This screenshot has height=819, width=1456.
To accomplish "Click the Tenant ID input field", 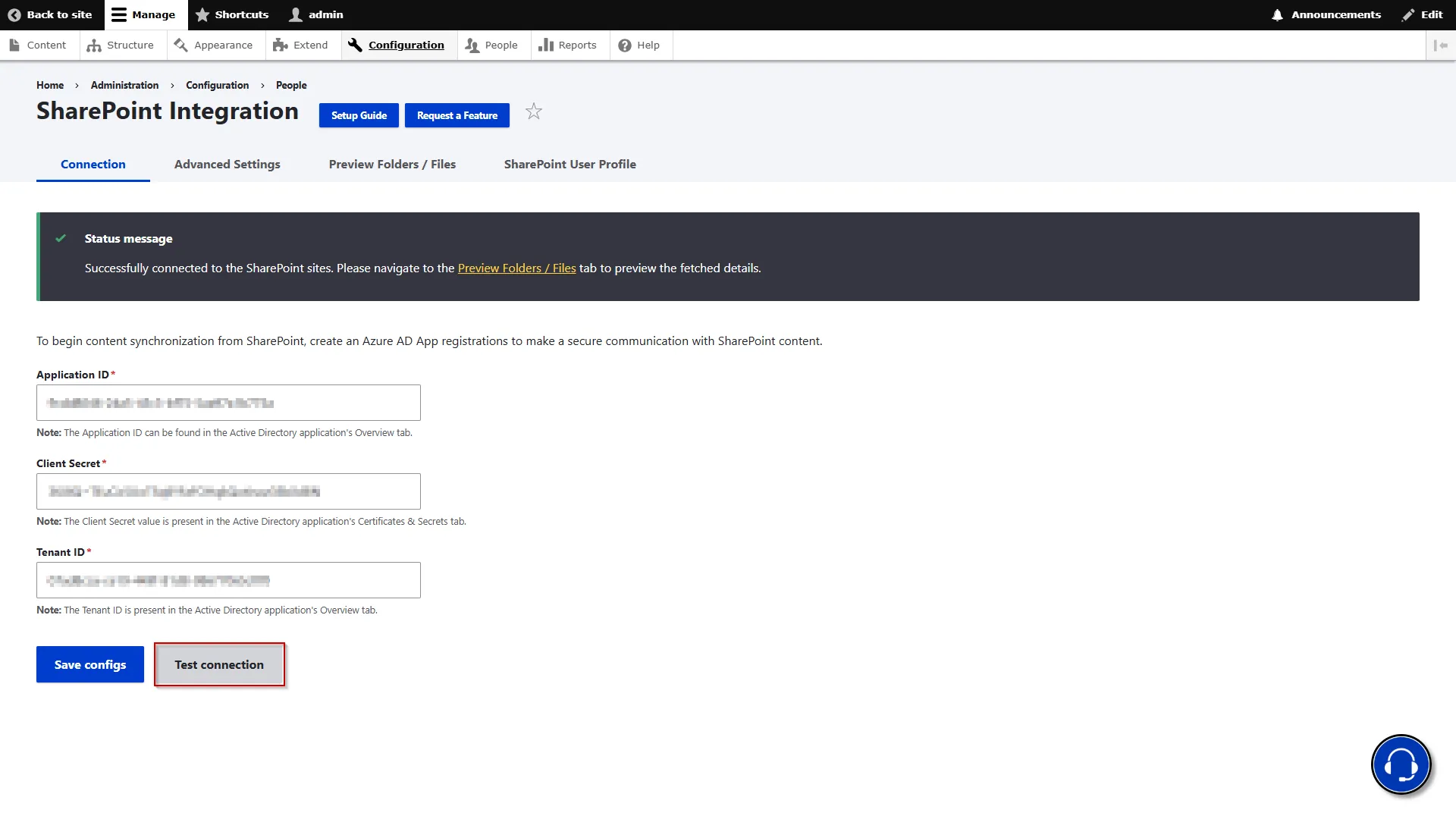I will point(228,580).
